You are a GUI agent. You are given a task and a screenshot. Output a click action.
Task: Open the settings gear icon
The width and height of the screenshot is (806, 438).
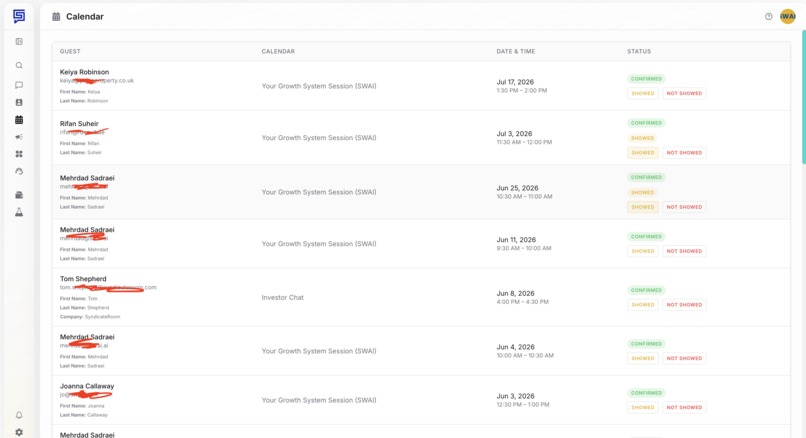pyautogui.click(x=19, y=432)
